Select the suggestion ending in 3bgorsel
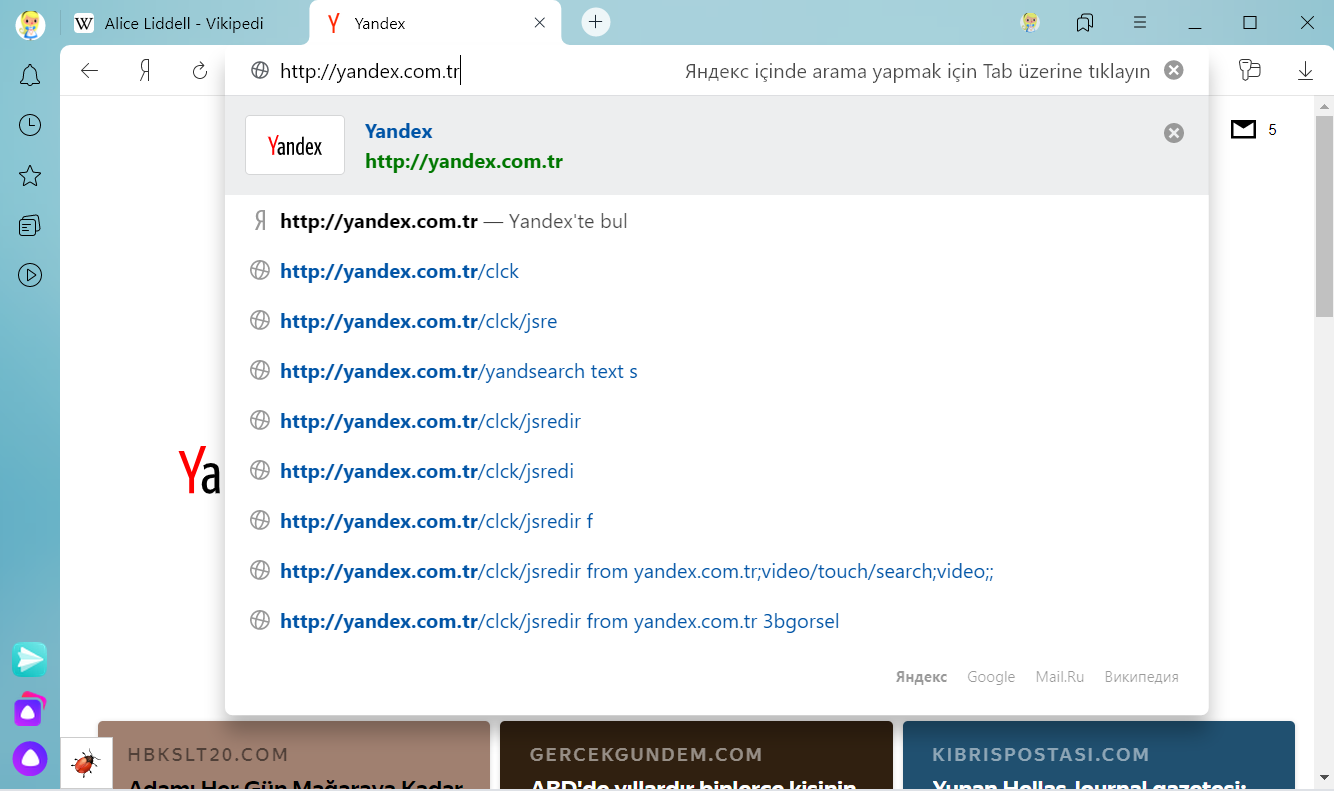 716,621
